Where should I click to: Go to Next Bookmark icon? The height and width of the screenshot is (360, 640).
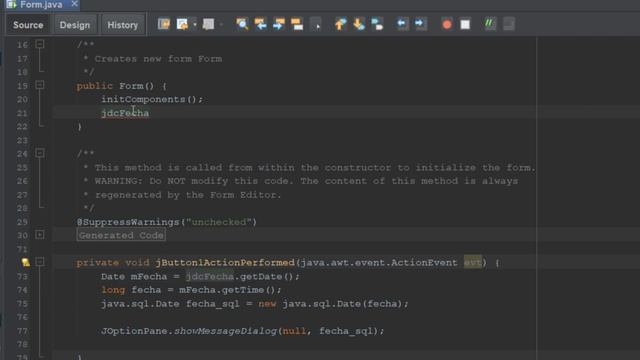[x=359, y=24]
